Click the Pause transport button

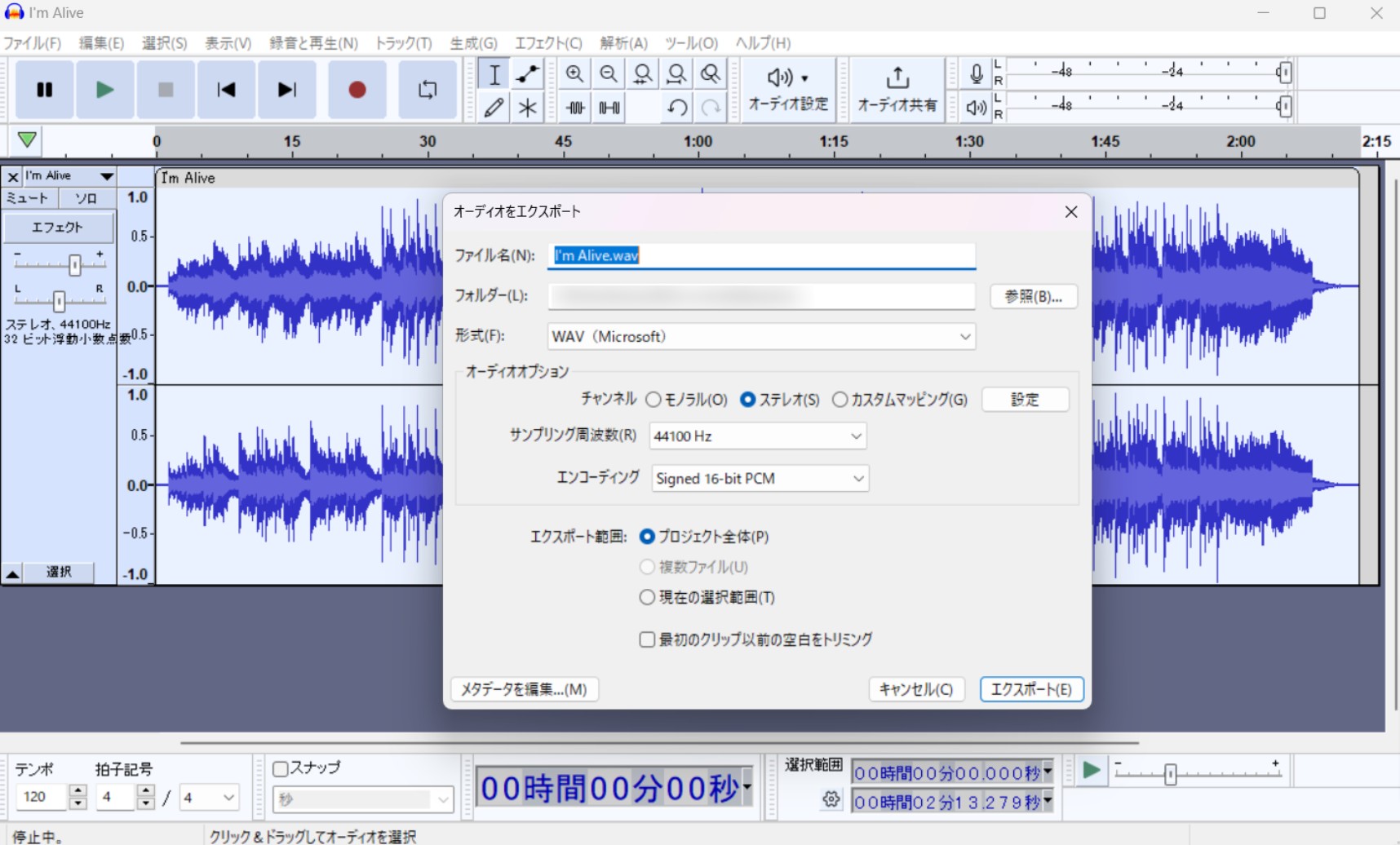tap(45, 90)
